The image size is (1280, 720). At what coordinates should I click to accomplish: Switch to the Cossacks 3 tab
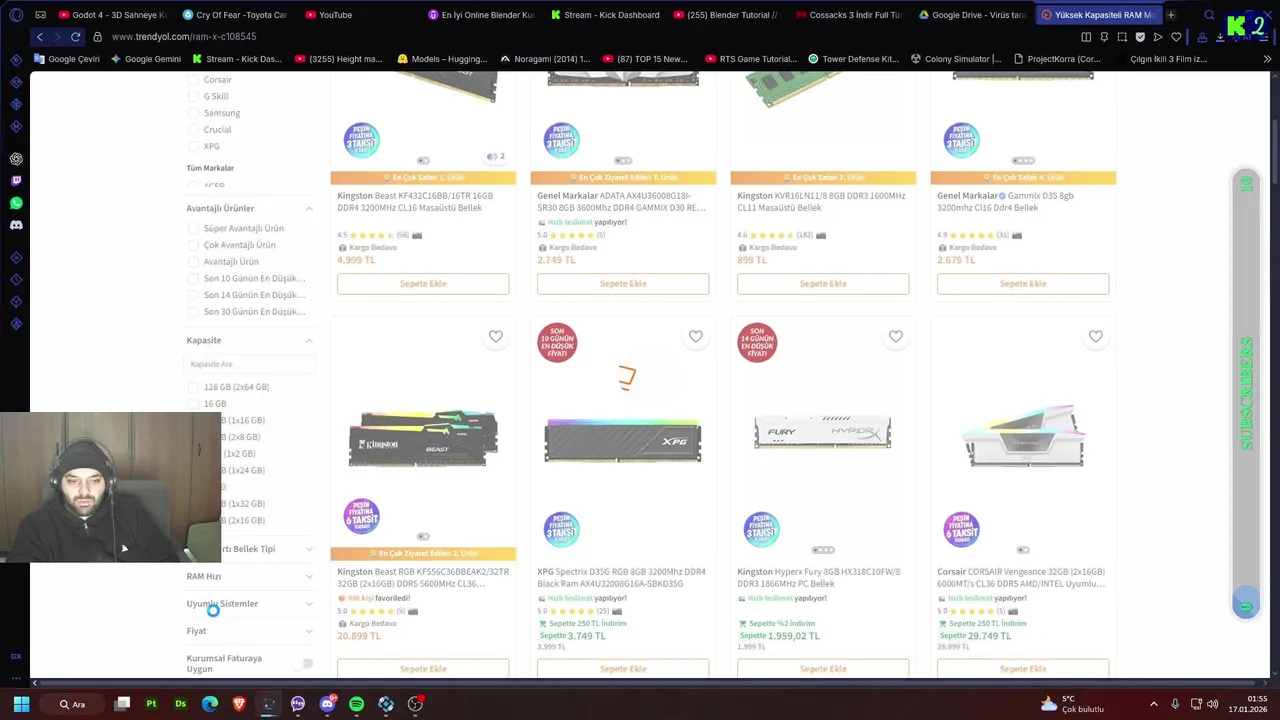[850, 15]
